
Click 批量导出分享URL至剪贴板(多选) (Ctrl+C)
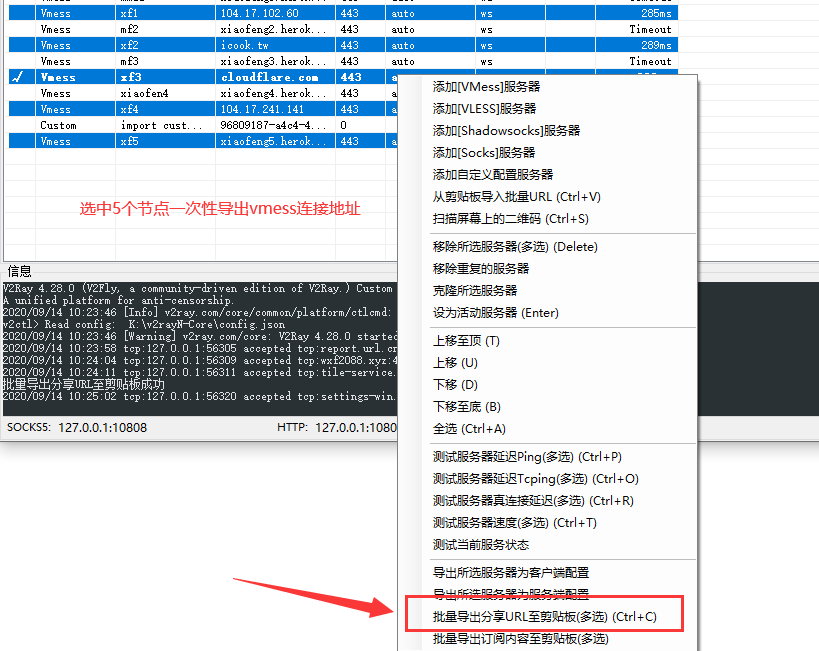544,617
